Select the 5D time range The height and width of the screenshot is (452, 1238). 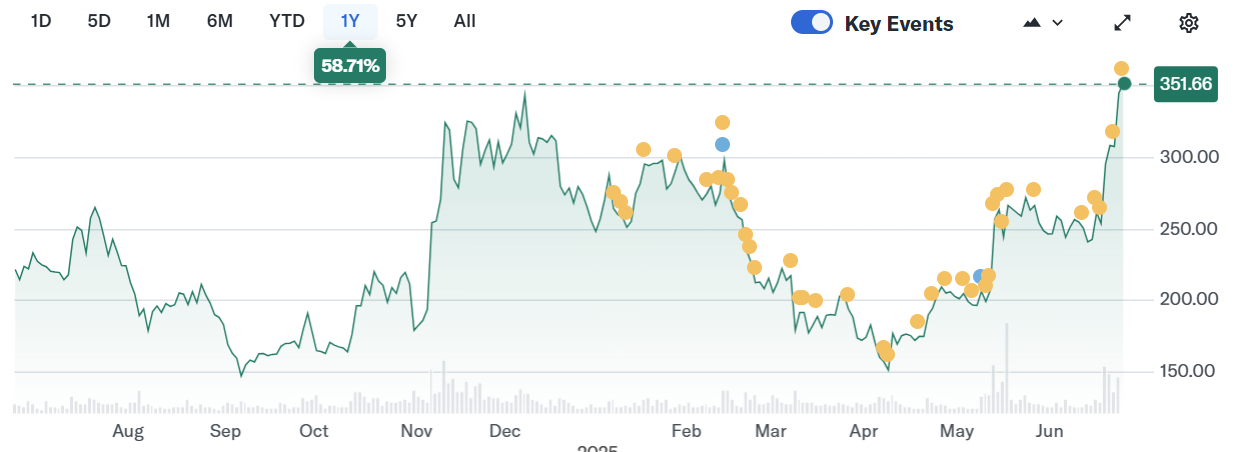pos(99,21)
